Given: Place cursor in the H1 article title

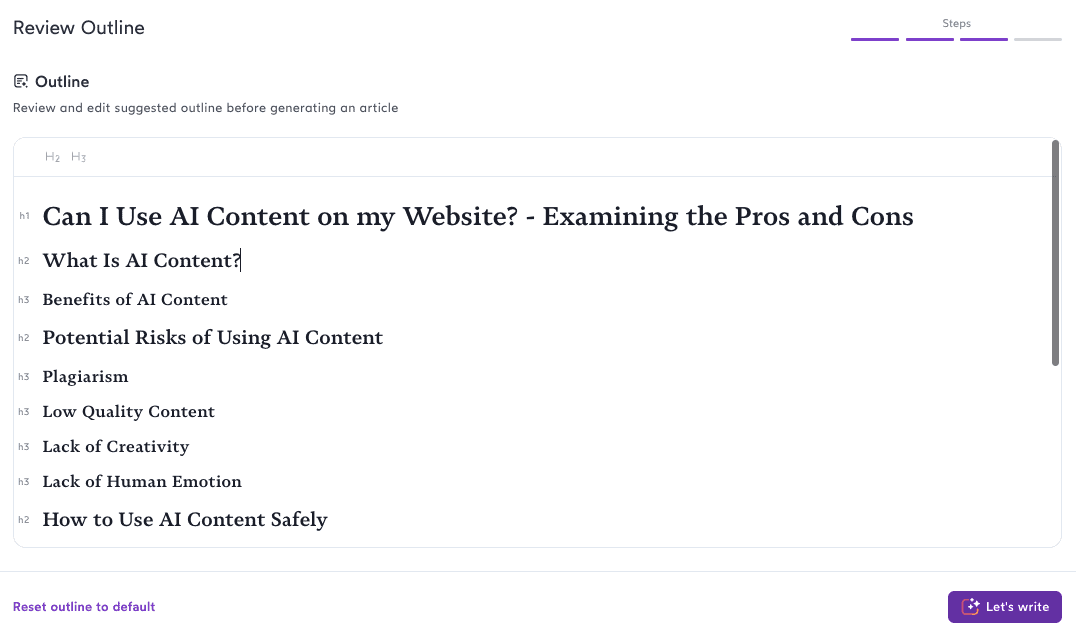Looking at the screenshot, I should pyautogui.click(x=478, y=216).
